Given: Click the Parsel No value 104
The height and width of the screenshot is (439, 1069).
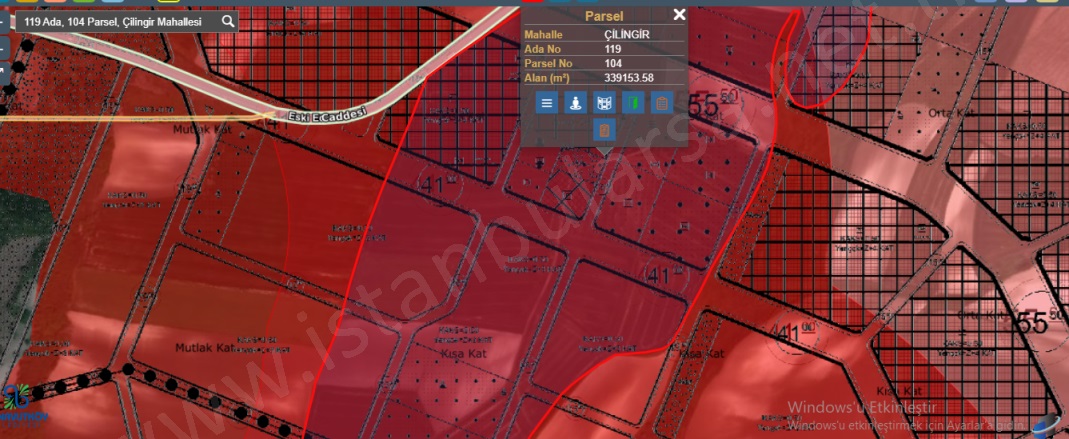Looking at the screenshot, I should 613,63.
